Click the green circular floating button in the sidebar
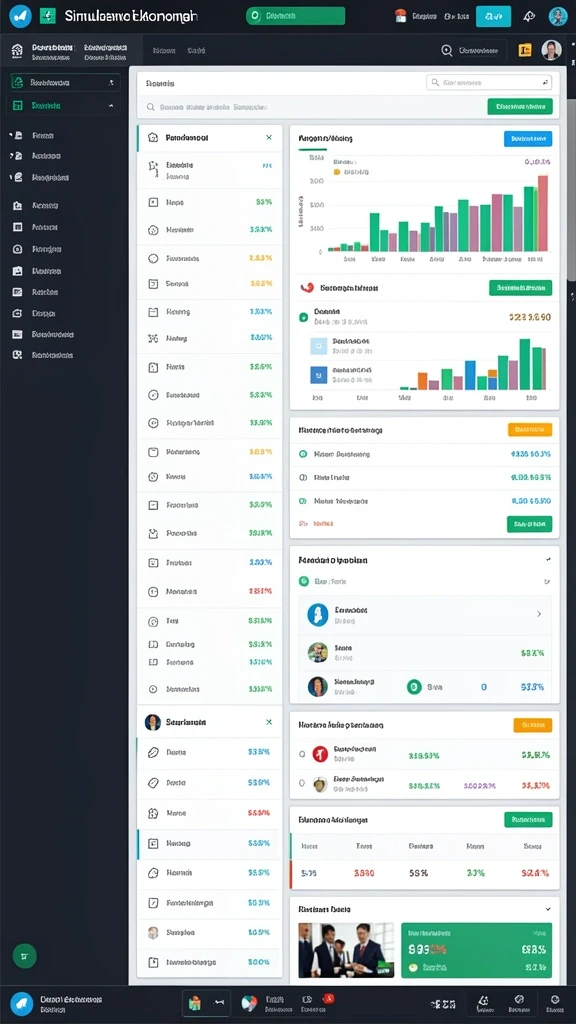The width and height of the screenshot is (576, 1024). tap(24, 956)
